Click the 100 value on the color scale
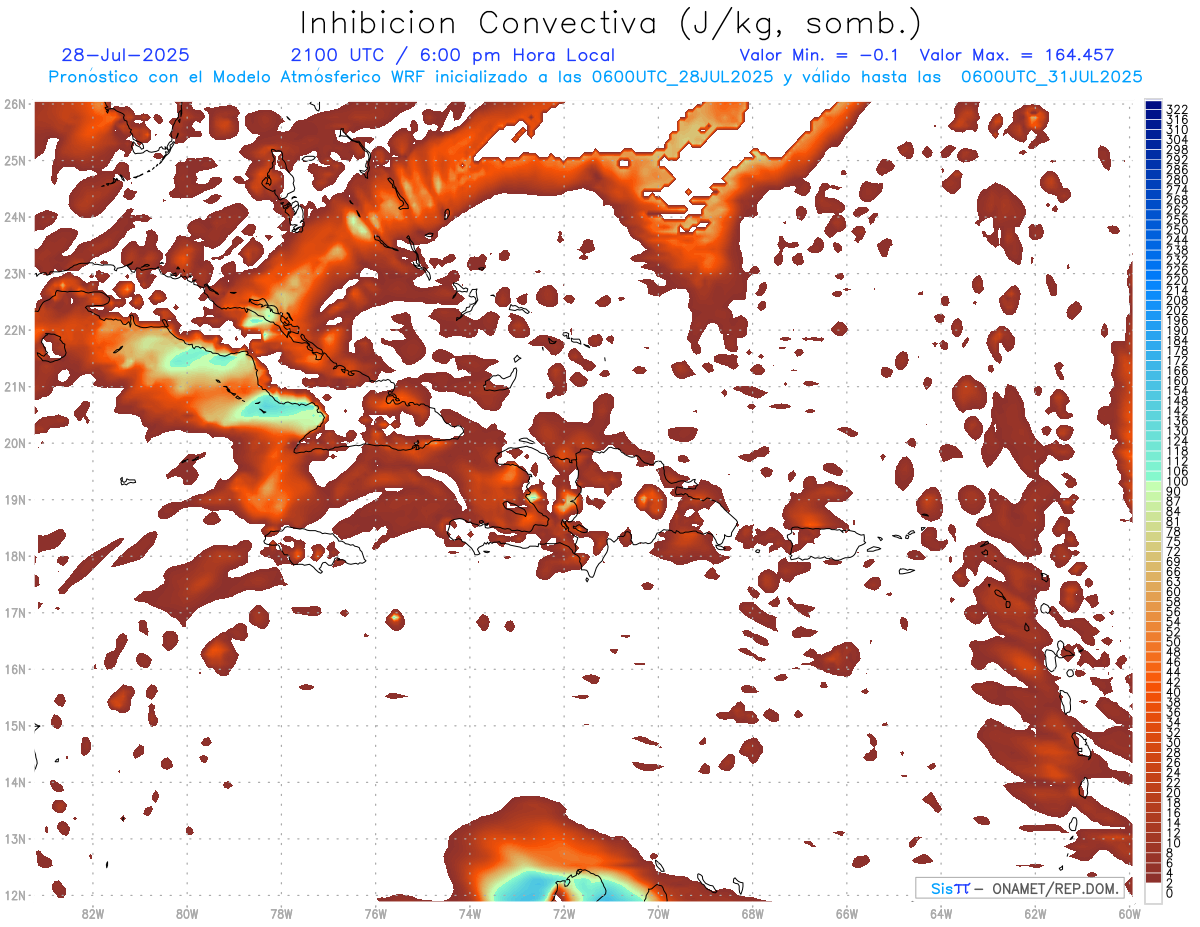This screenshot has width=1200, height=927. point(1177,482)
